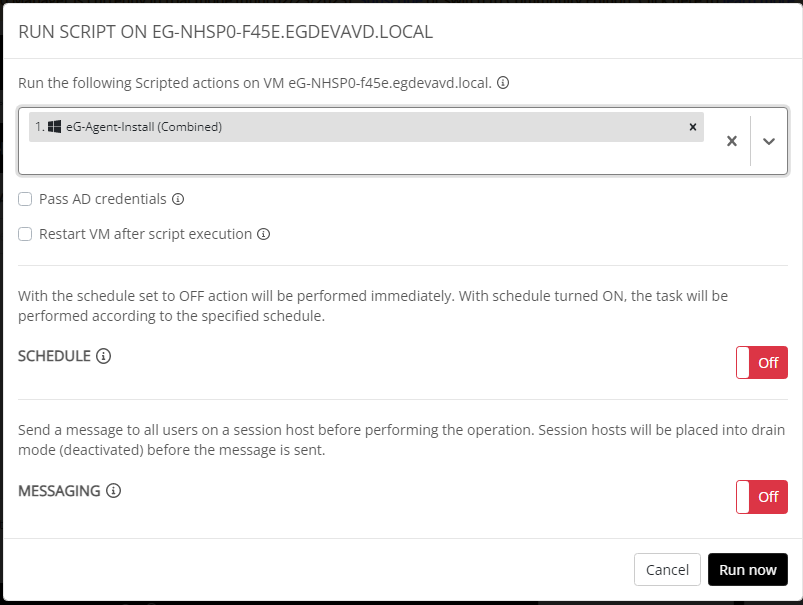
Task: Click info icon beside Pass AD credentials
Action: pyautogui.click(x=178, y=199)
